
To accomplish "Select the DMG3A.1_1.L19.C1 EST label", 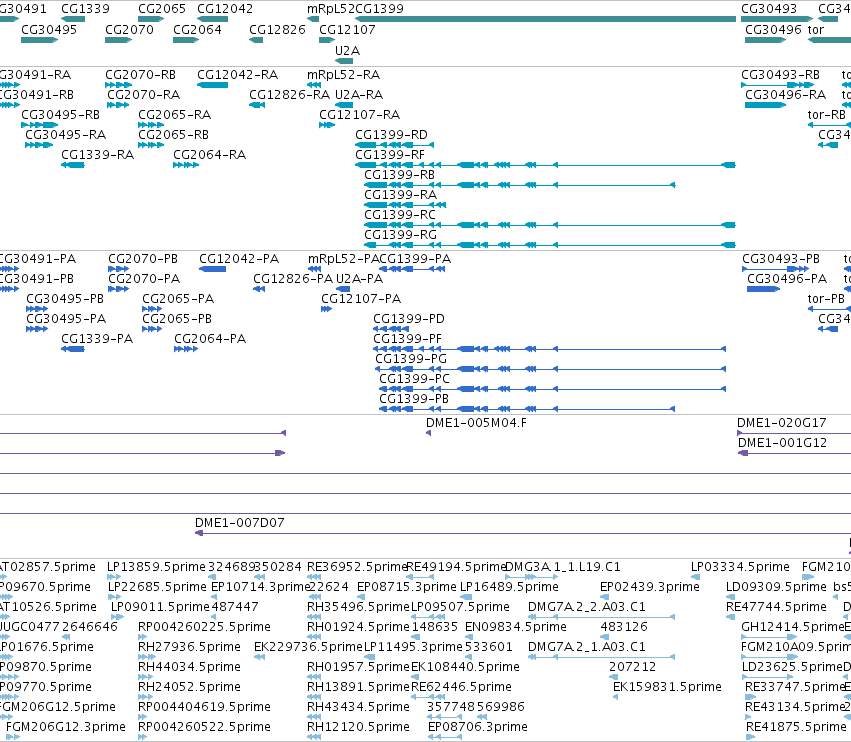I will [563, 567].
